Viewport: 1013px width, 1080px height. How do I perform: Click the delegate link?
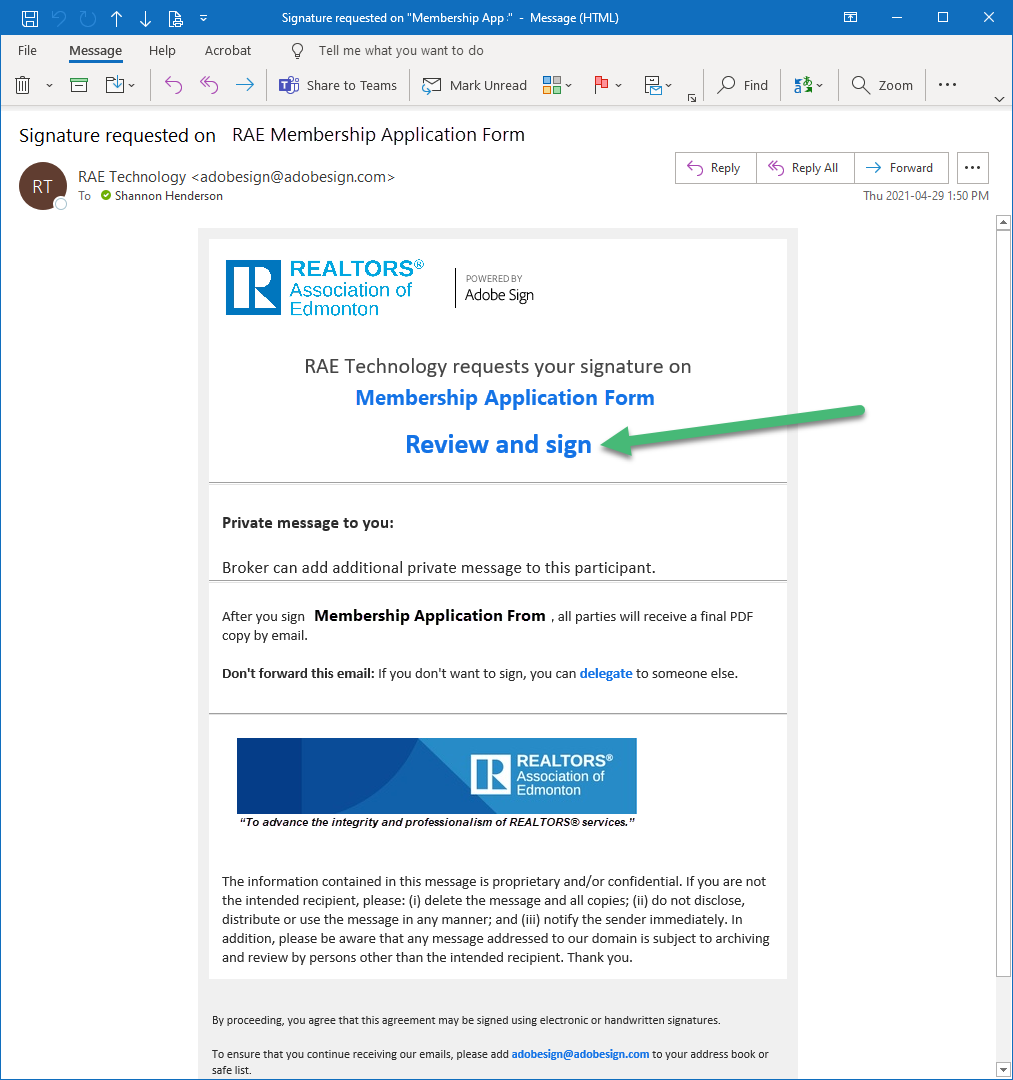pos(606,674)
